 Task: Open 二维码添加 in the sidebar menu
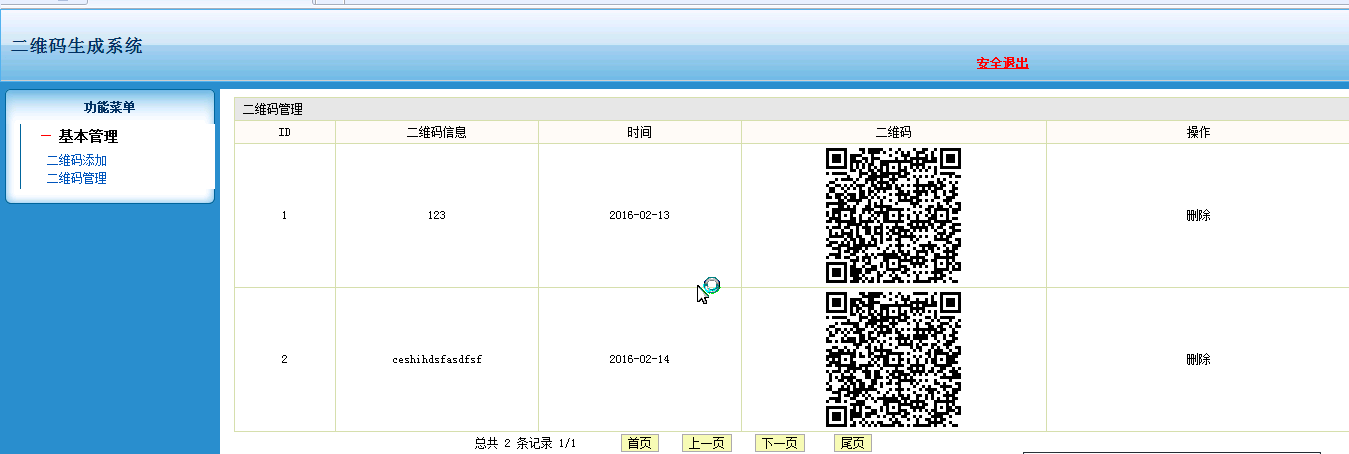(x=77, y=160)
